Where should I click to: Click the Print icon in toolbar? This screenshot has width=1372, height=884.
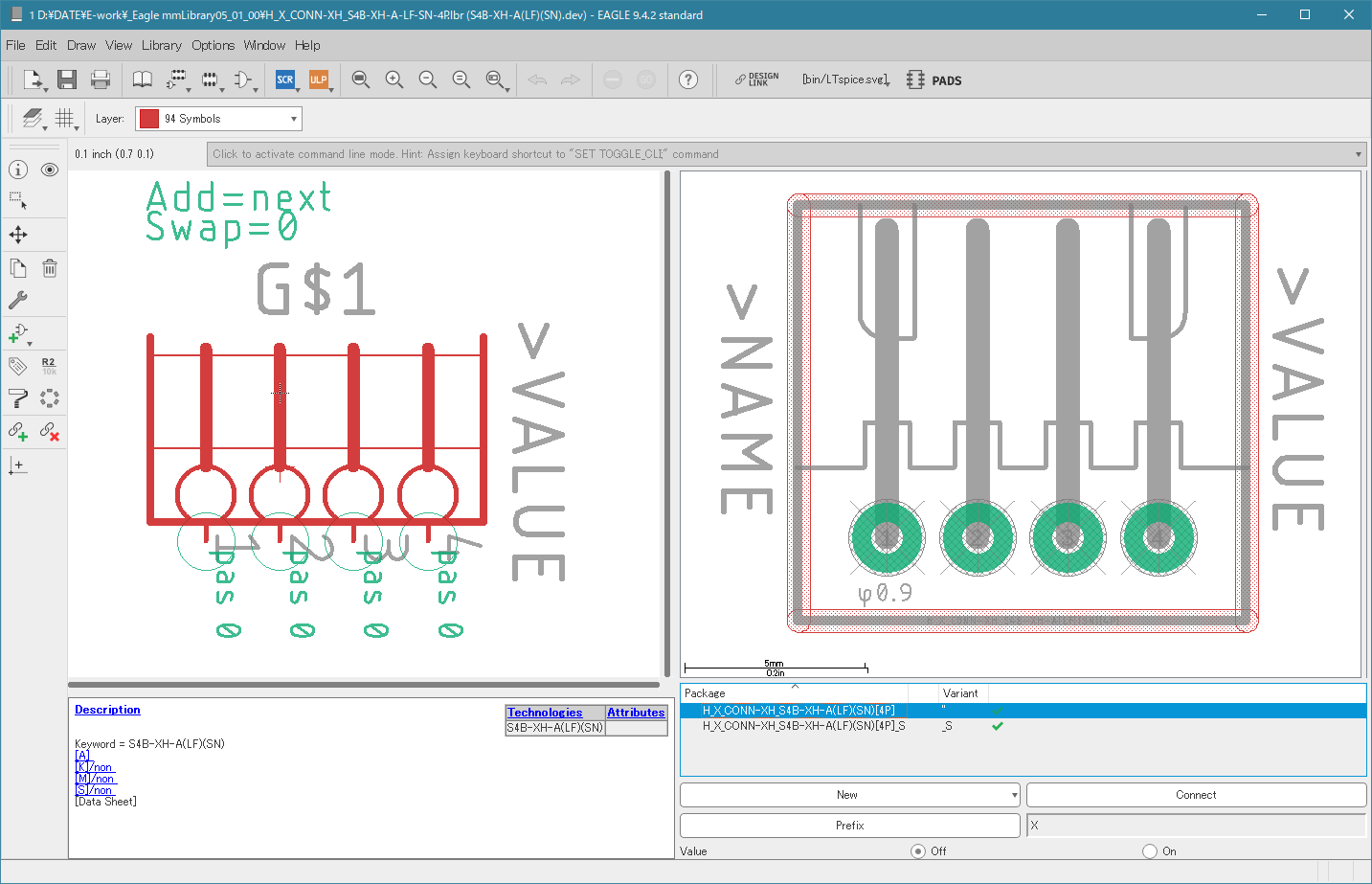[x=101, y=79]
